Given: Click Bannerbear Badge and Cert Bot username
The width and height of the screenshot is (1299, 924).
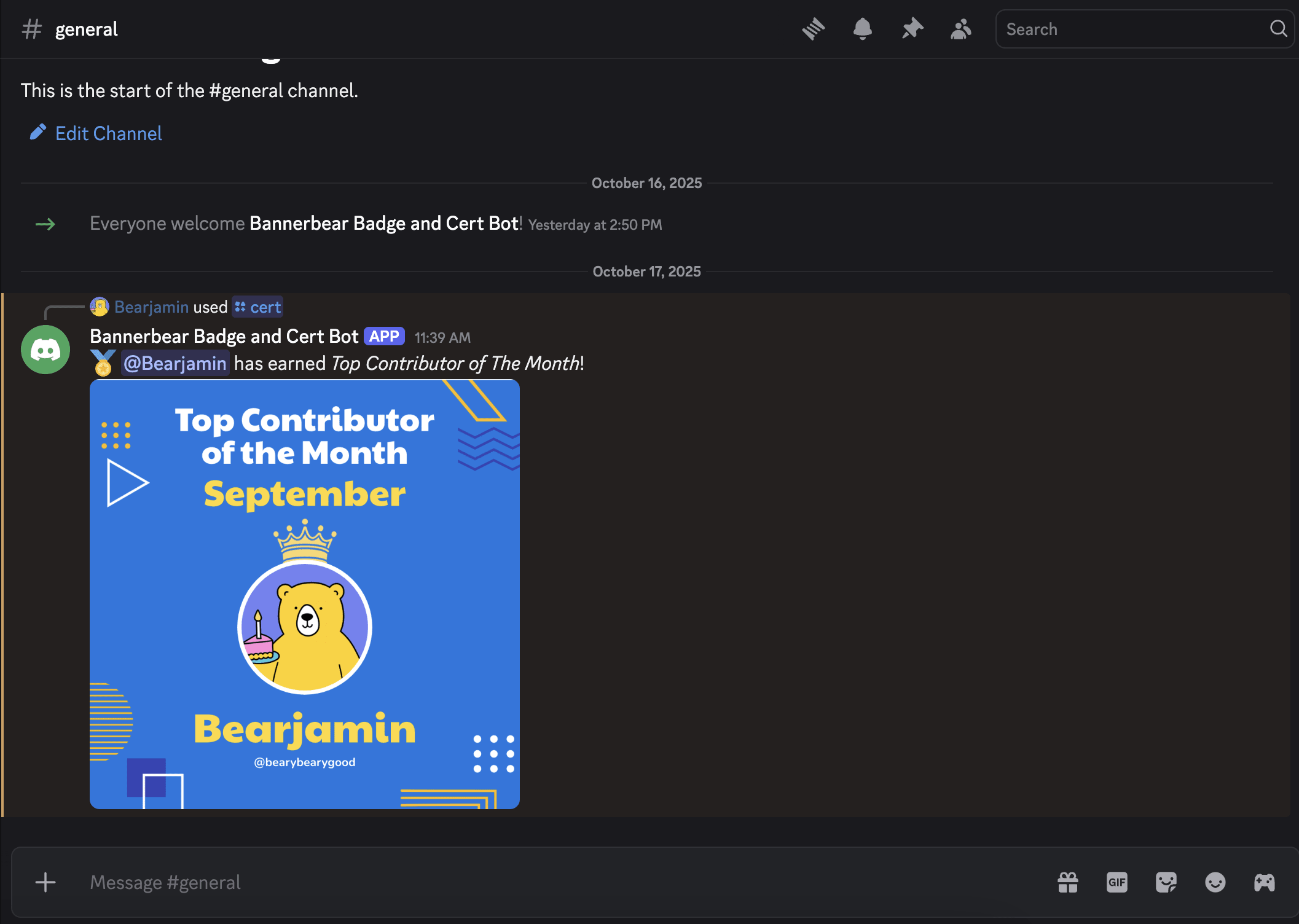Looking at the screenshot, I should point(224,336).
